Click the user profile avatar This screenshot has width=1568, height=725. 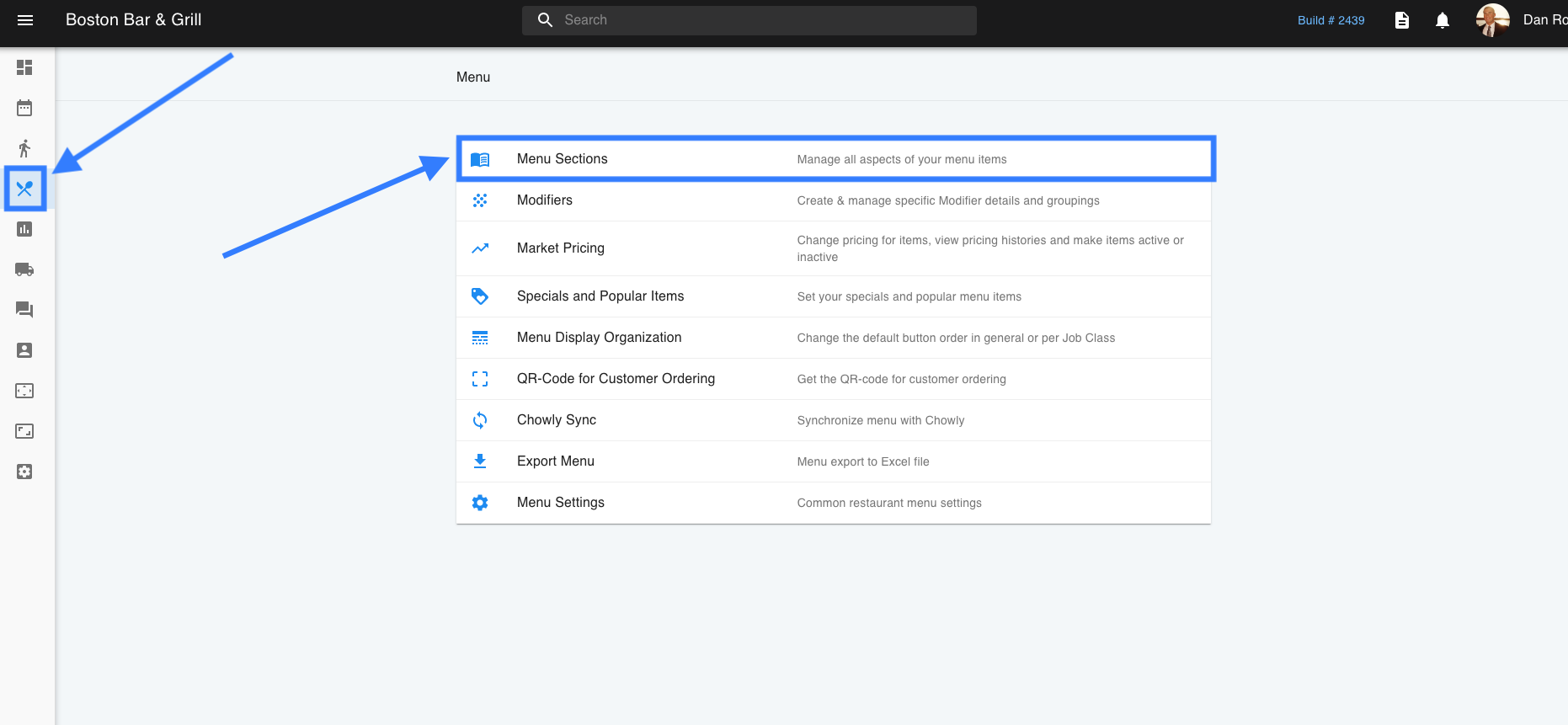coord(1492,20)
